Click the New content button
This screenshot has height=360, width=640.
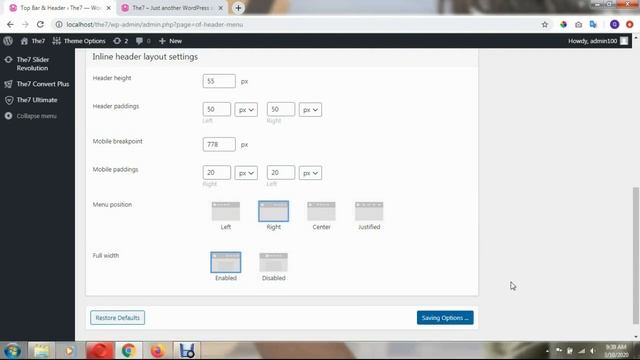coord(170,41)
